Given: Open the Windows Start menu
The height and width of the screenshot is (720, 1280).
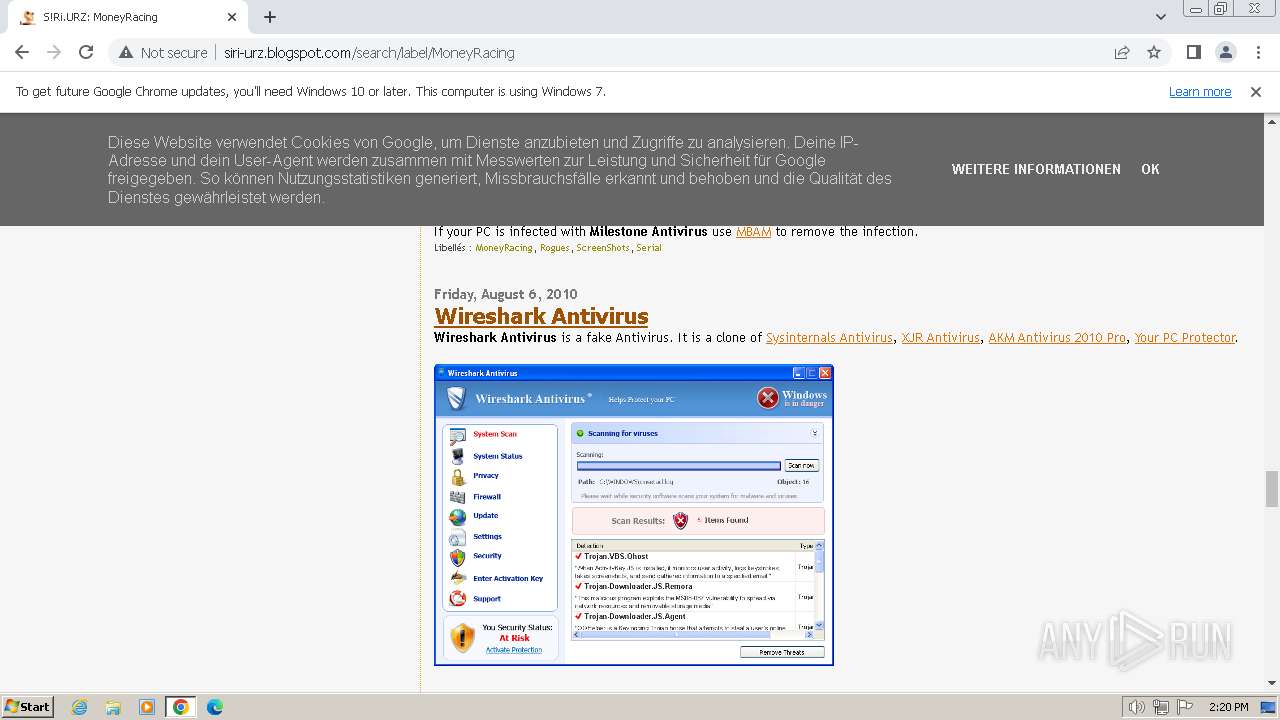Looking at the screenshot, I should 28,706.
